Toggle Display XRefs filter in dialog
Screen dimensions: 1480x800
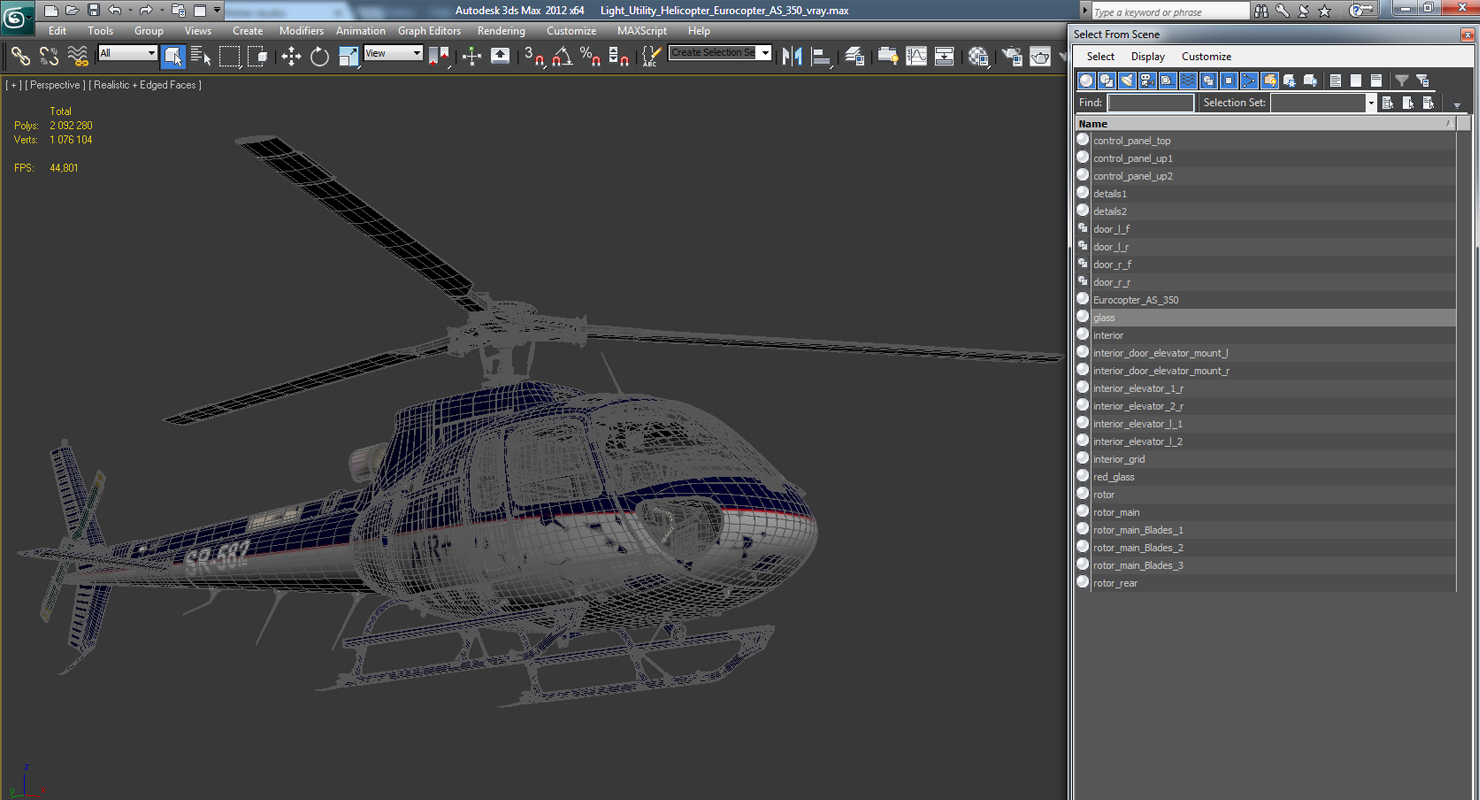1229,80
